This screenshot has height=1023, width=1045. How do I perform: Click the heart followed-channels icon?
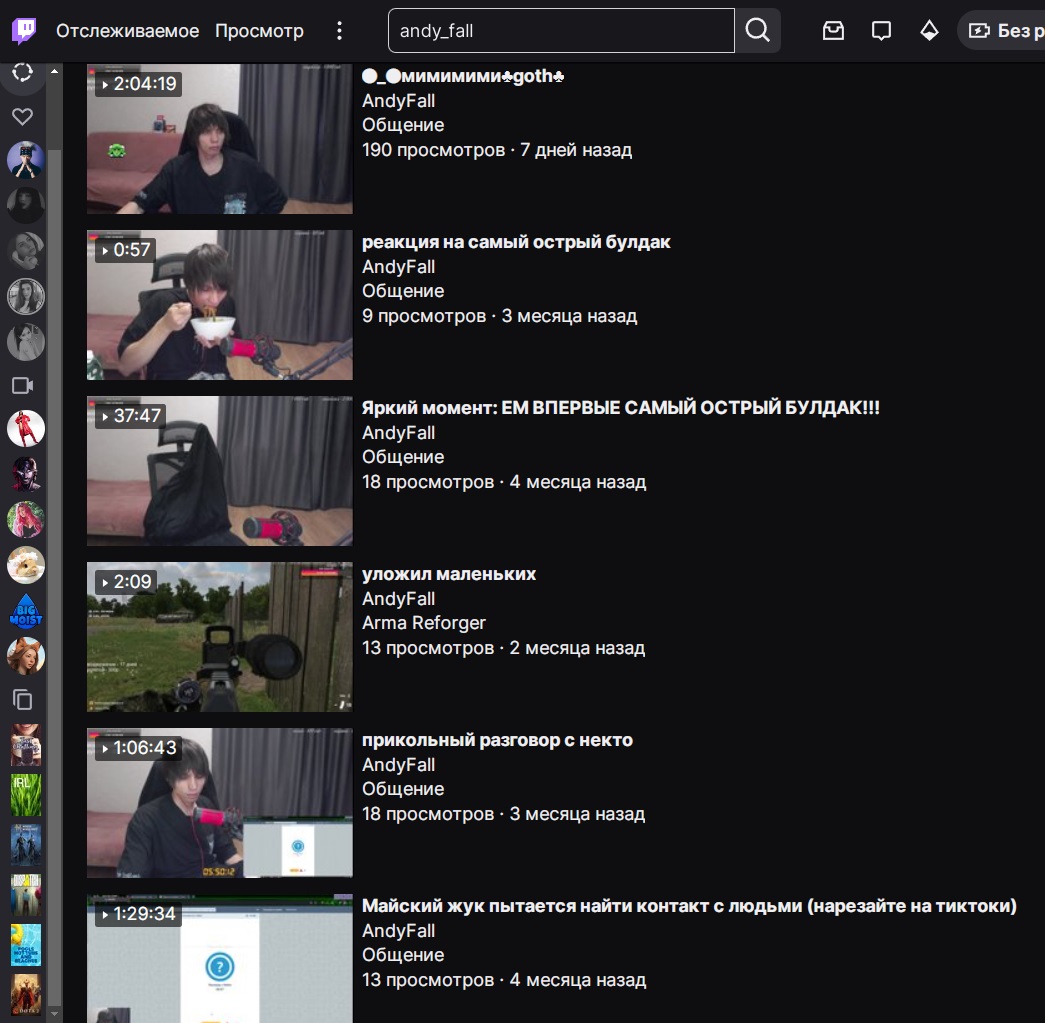pos(23,117)
